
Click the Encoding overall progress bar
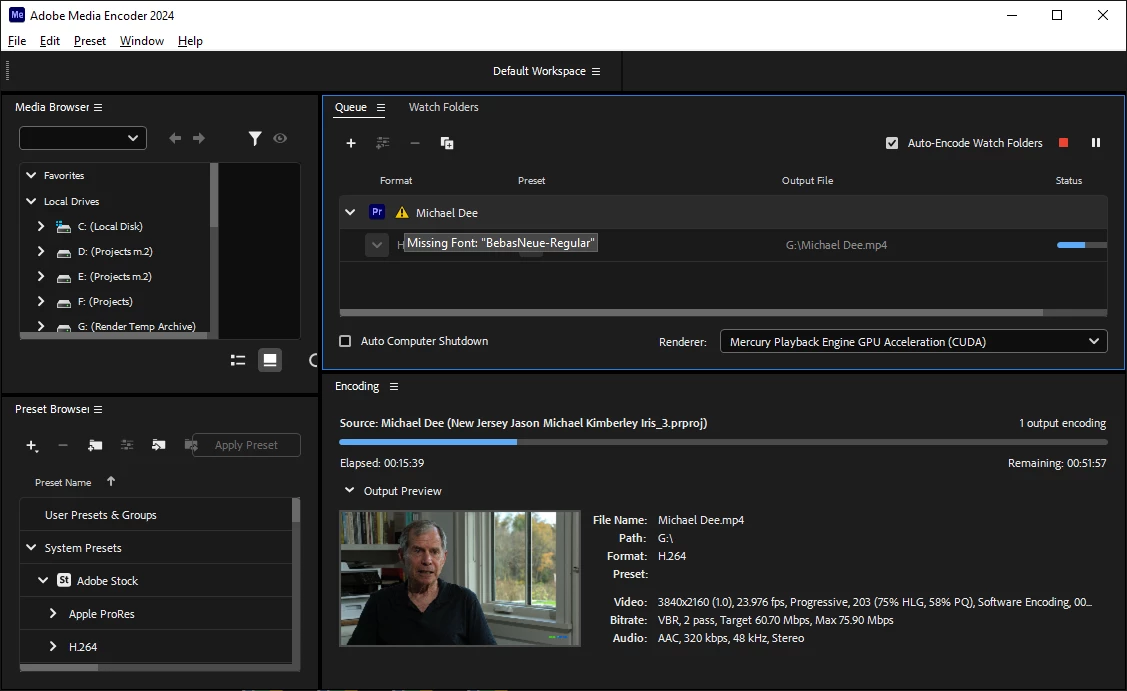(722, 441)
